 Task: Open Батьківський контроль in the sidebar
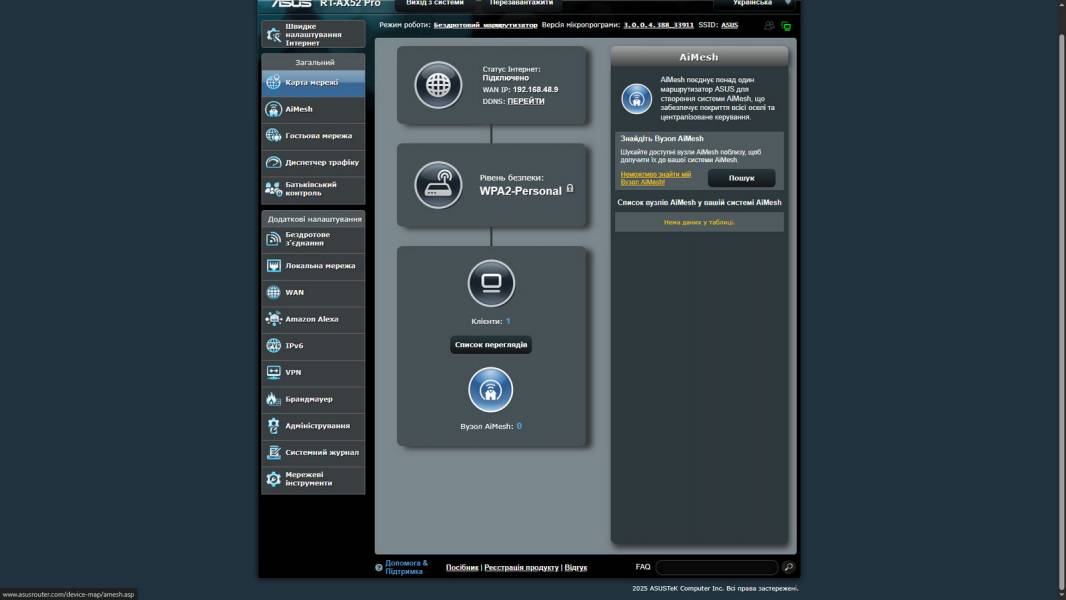tap(313, 189)
